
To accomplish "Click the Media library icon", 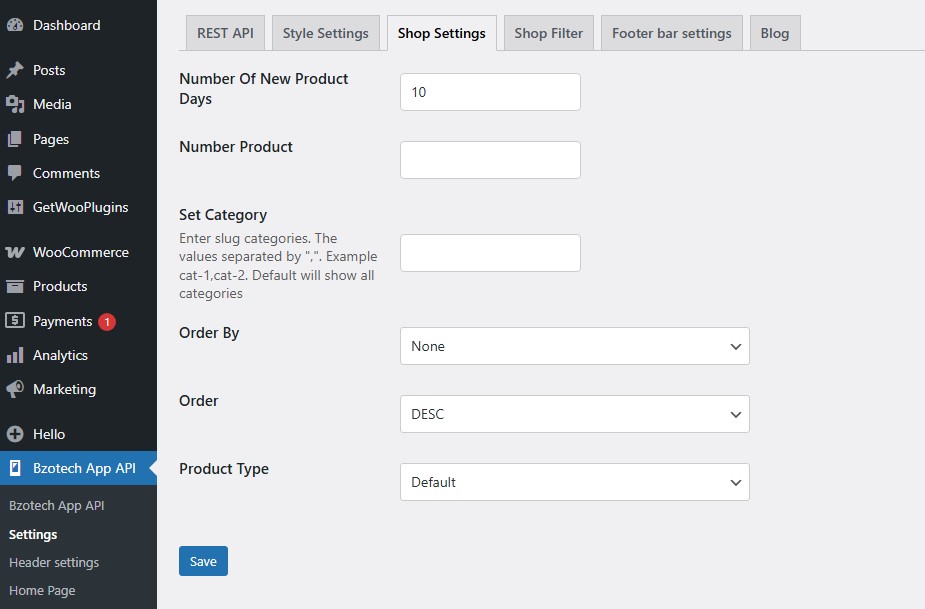I will coord(15,104).
